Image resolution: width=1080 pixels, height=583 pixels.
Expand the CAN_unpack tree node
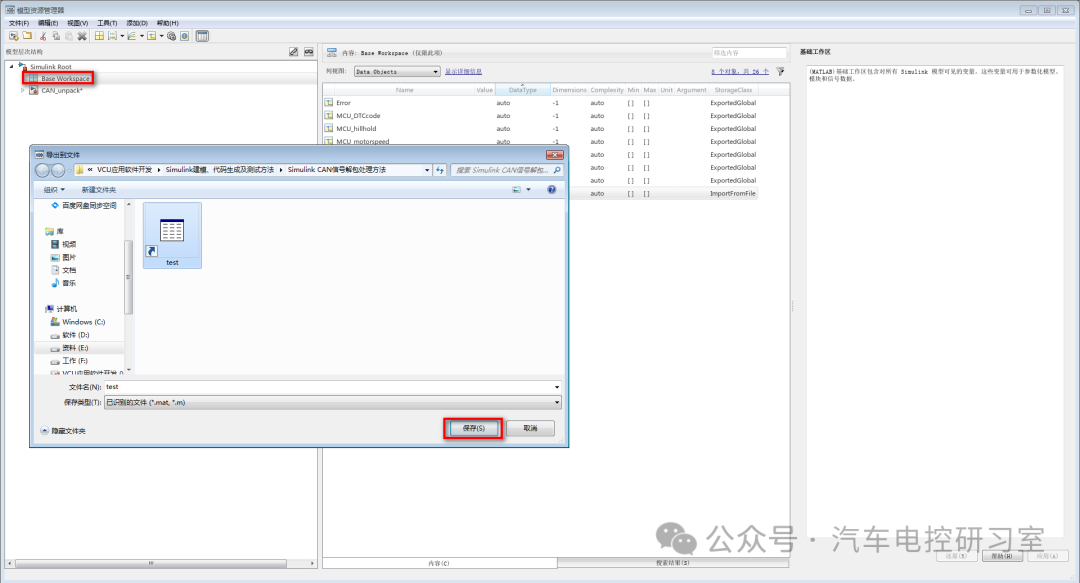tap(23, 90)
